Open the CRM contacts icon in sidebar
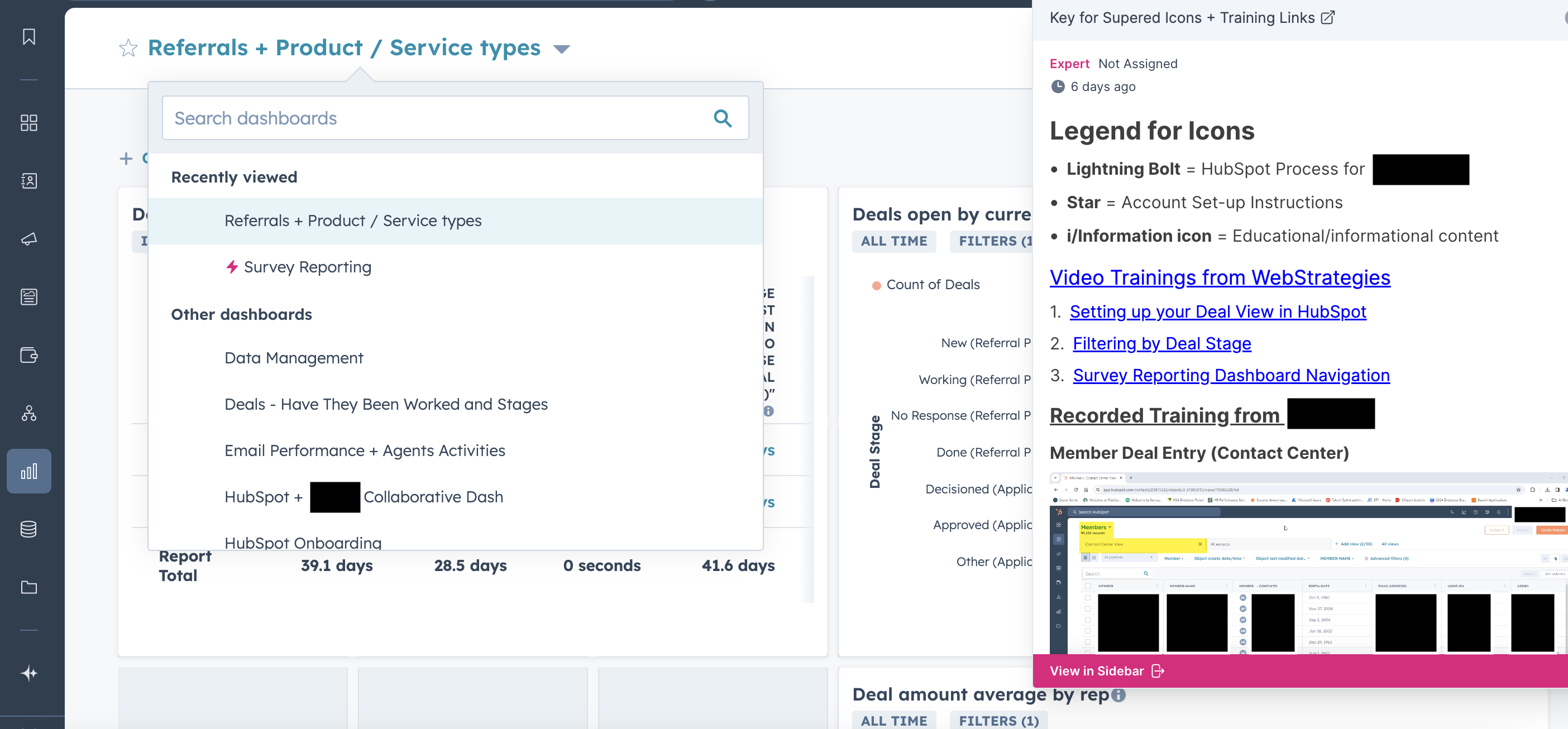The image size is (1568, 729). coord(28,181)
